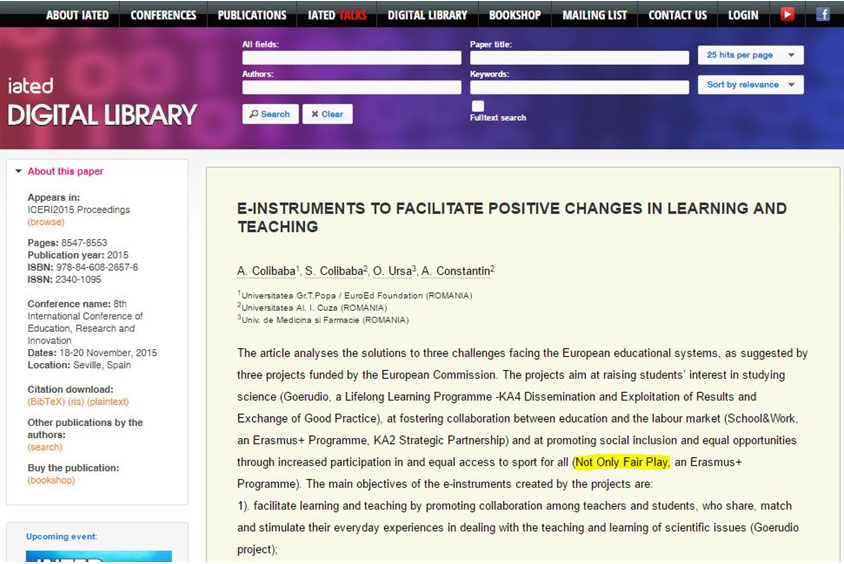Viewport: 844px width, 564px height.
Task: Open the 25 hits per page dropdown
Action: 750,55
